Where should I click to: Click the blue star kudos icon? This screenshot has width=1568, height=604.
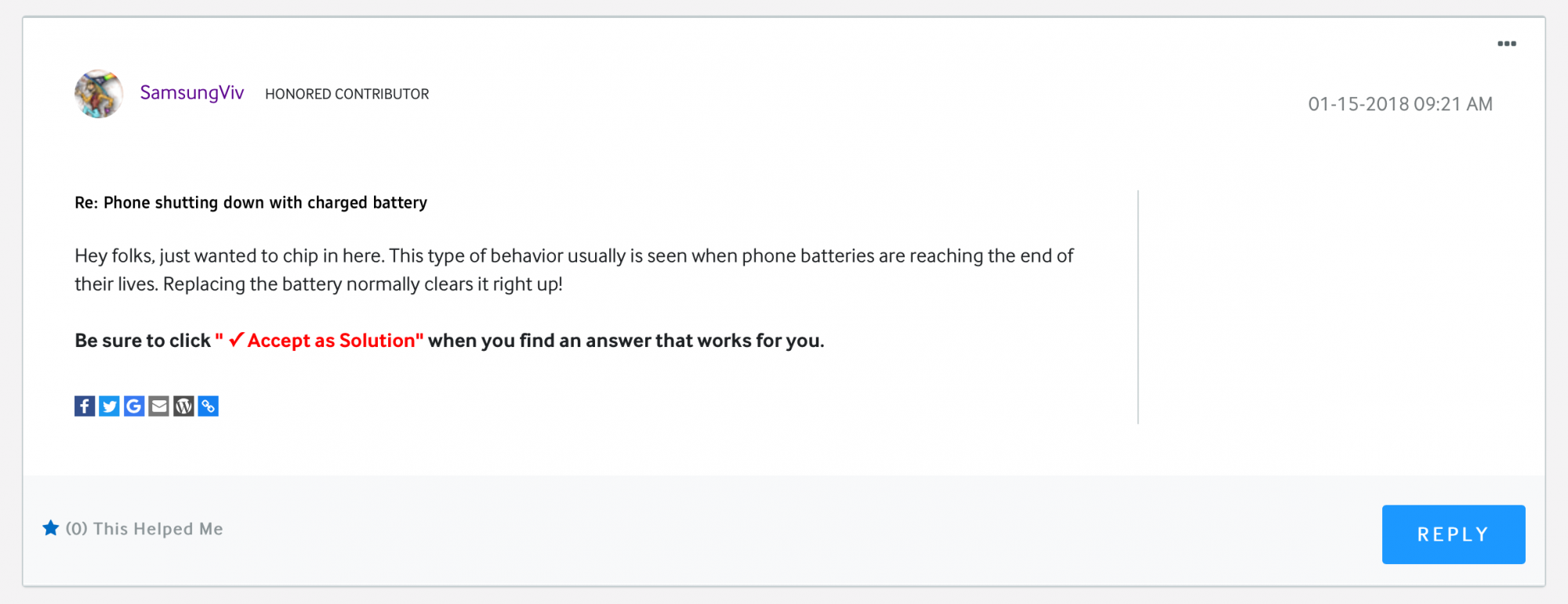[51, 528]
